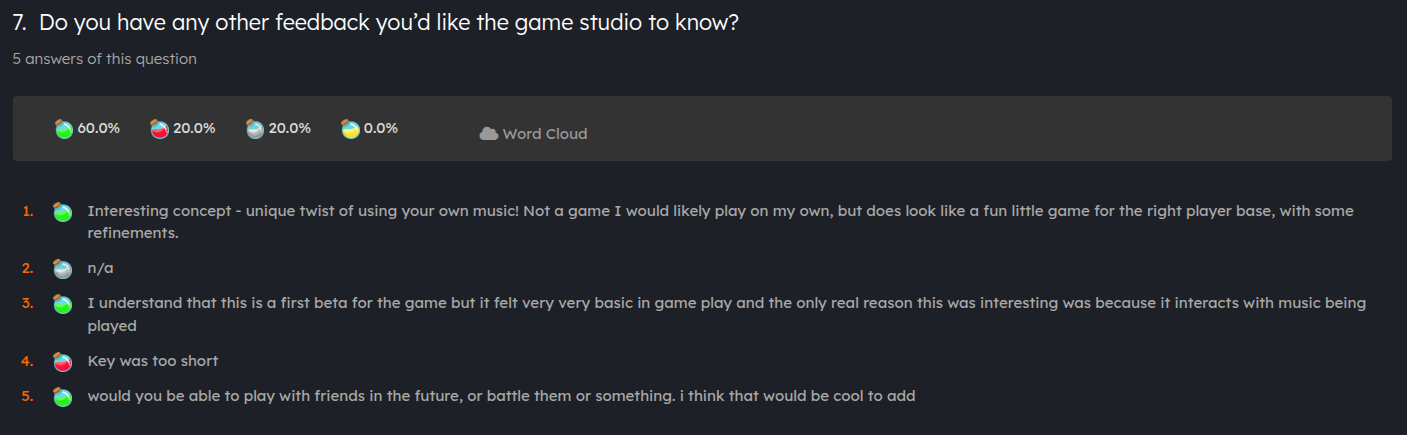Screen dimensions: 1407x435
Task: Select the answer about first beta game
Action: click(x=727, y=314)
